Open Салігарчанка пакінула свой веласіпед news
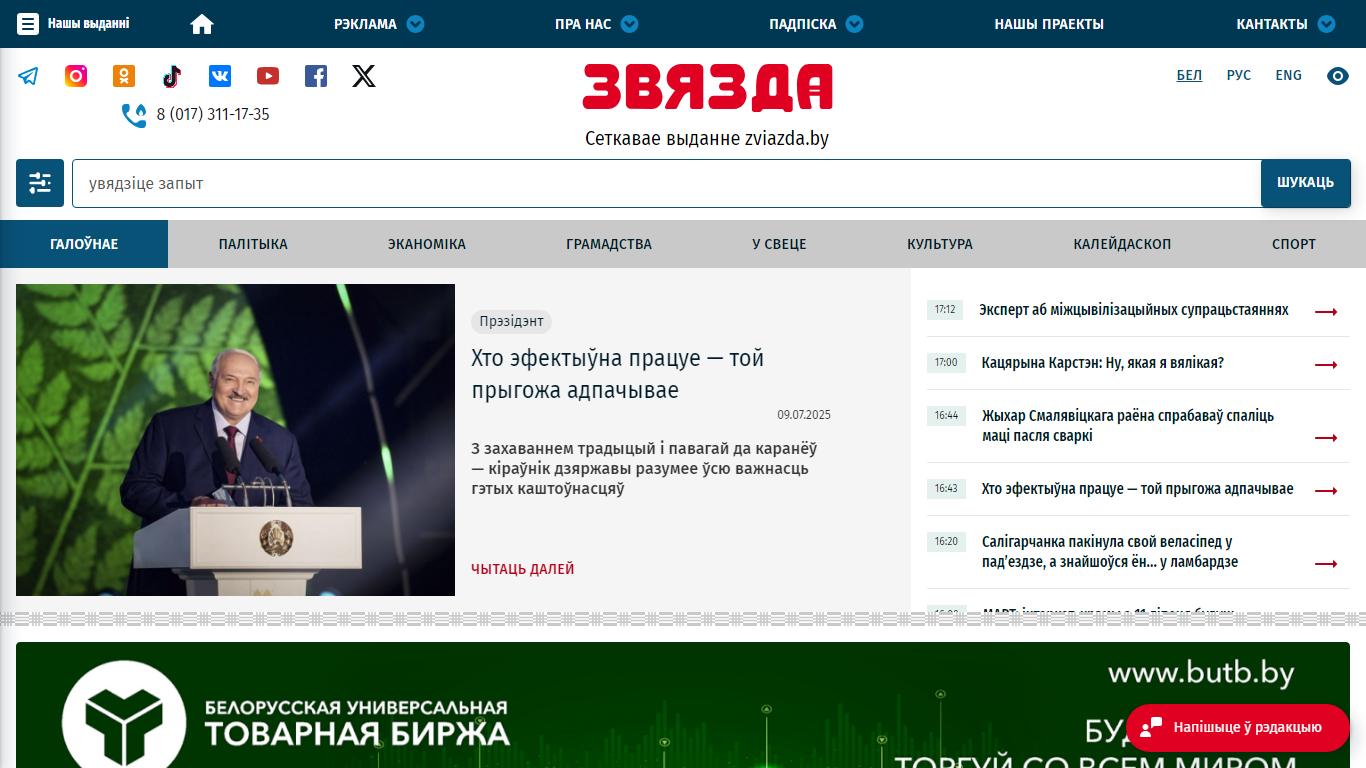1366x768 pixels. click(1110, 552)
